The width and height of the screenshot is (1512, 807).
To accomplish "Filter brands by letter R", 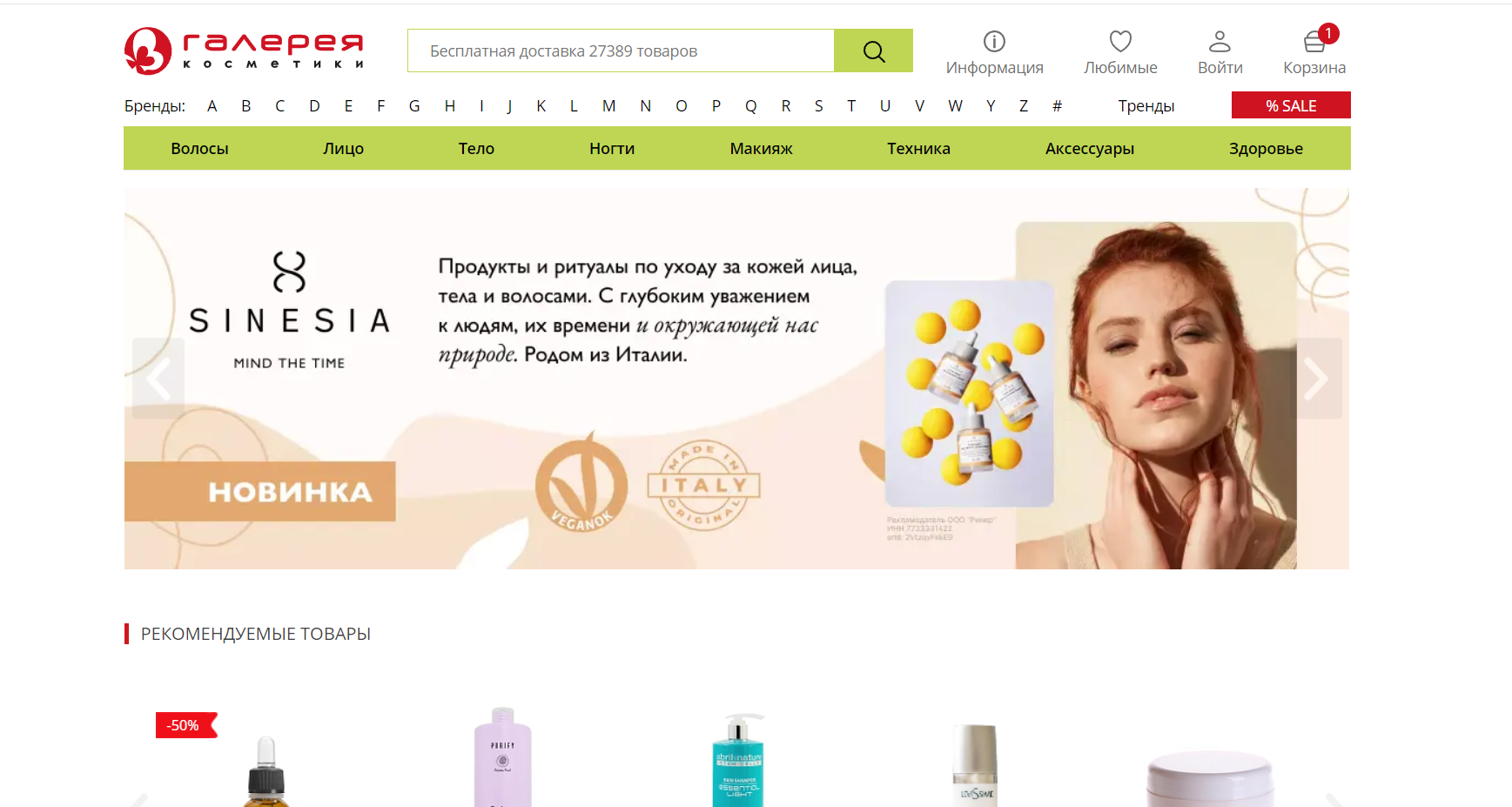I will (785, 105).
